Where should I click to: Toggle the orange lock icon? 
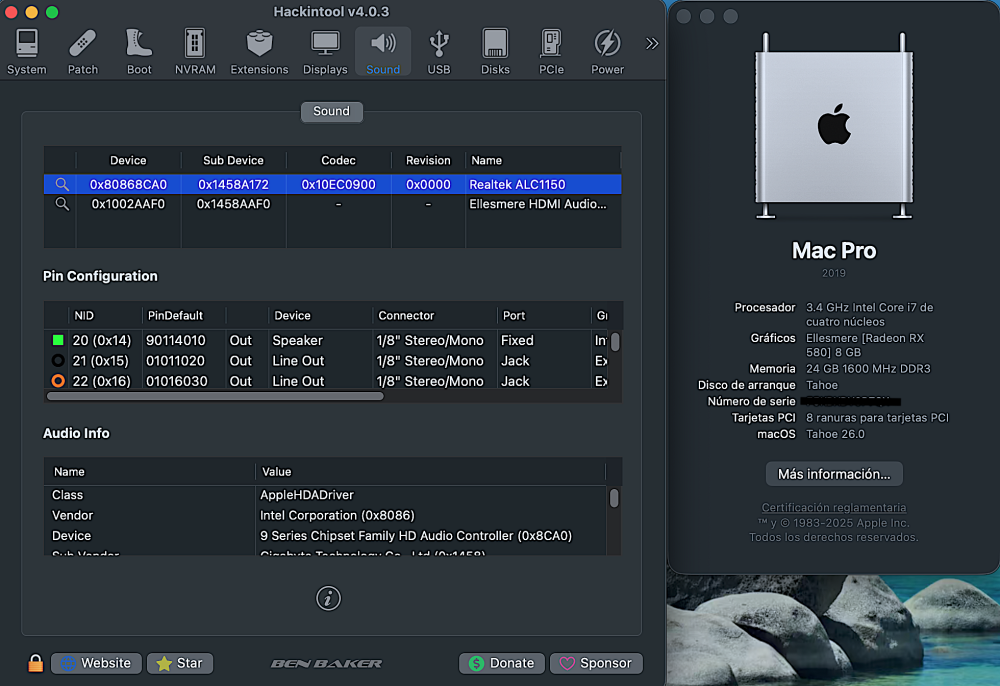[x=36, y=663]
